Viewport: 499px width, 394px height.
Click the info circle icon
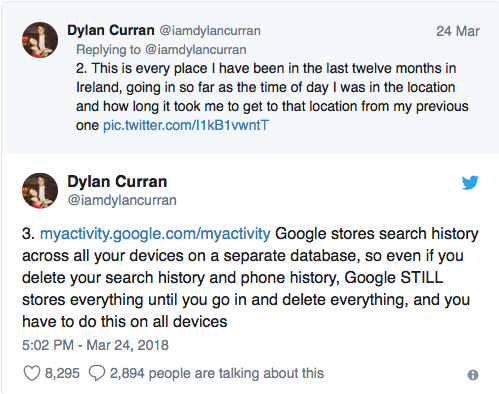coord(473,375)
